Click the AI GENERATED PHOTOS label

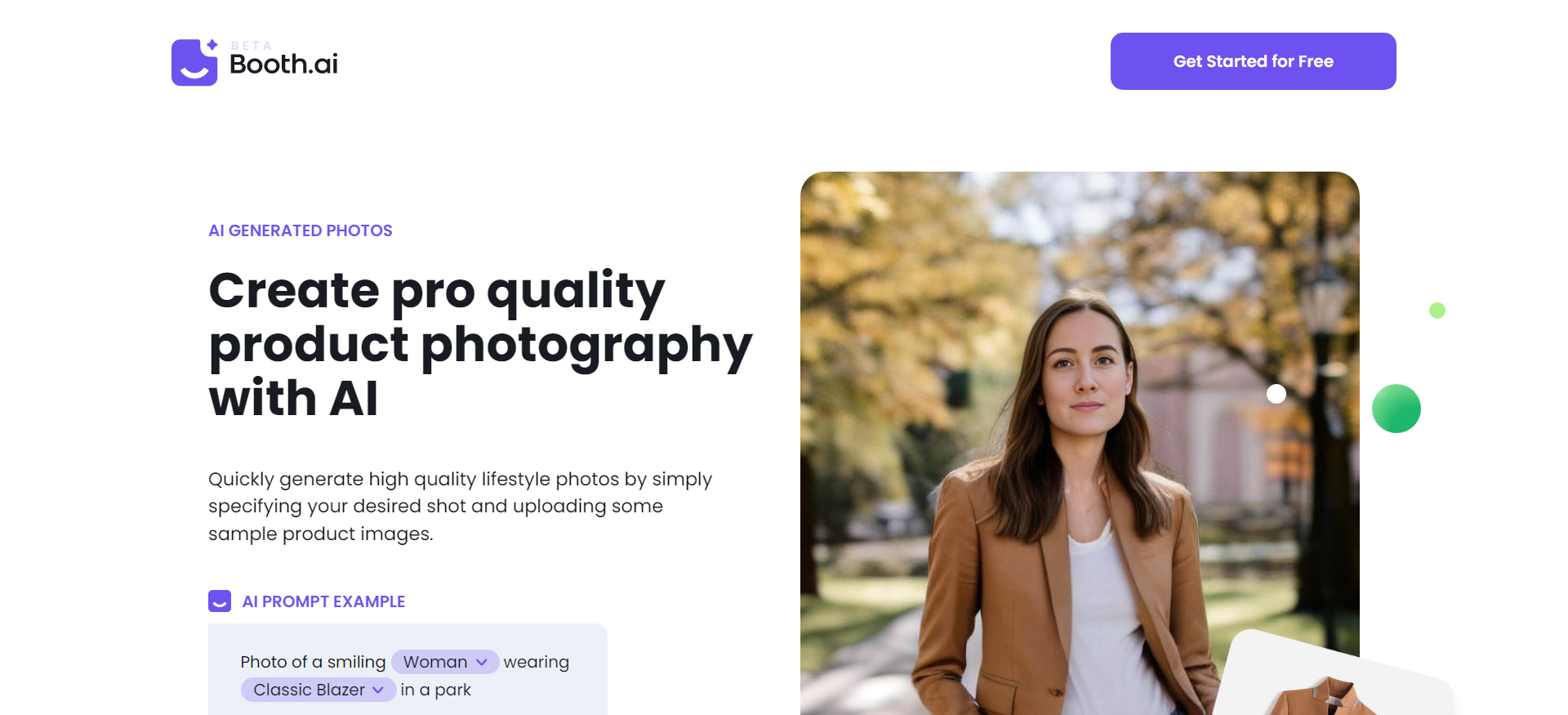[301, 230]
